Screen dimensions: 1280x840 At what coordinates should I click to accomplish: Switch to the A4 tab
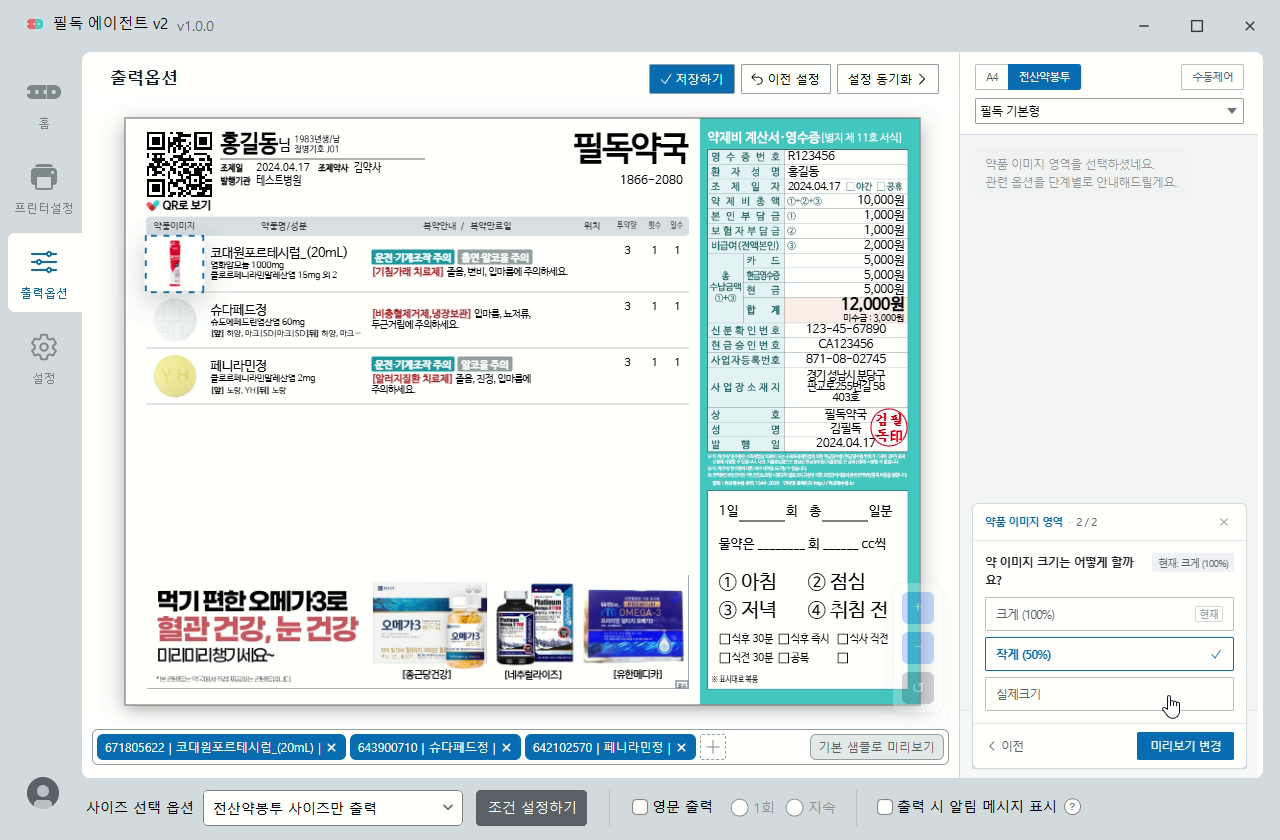[x=992, y=77]
